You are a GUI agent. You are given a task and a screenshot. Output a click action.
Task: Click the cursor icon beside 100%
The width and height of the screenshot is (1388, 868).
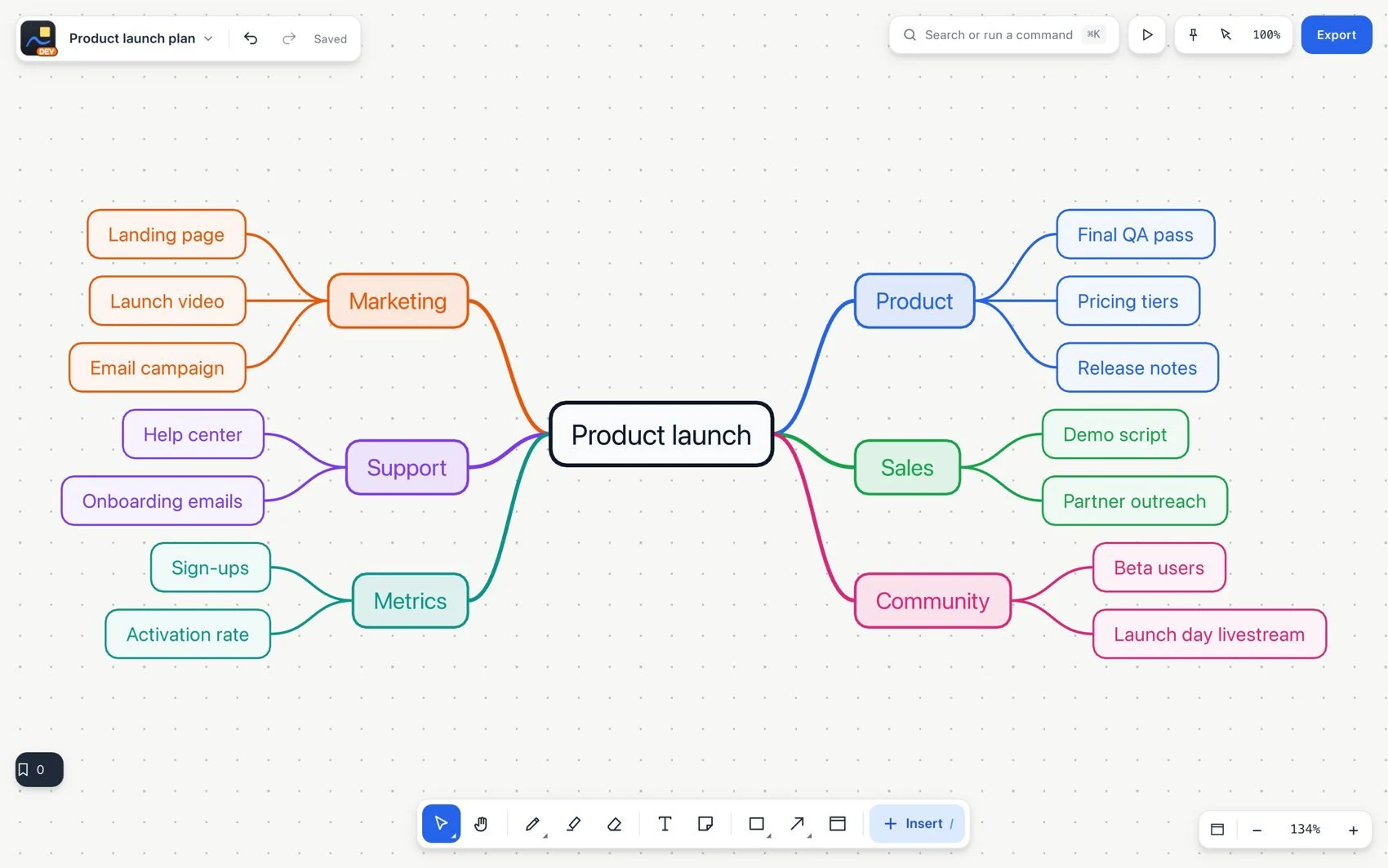click(x=1226, y=34)
